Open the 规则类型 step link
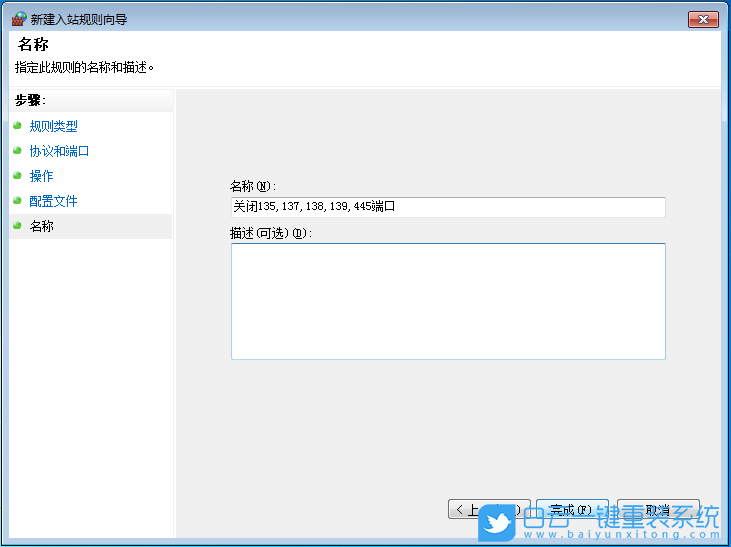The width and height of the screenshot is (731, 547). tap(53, 126)
